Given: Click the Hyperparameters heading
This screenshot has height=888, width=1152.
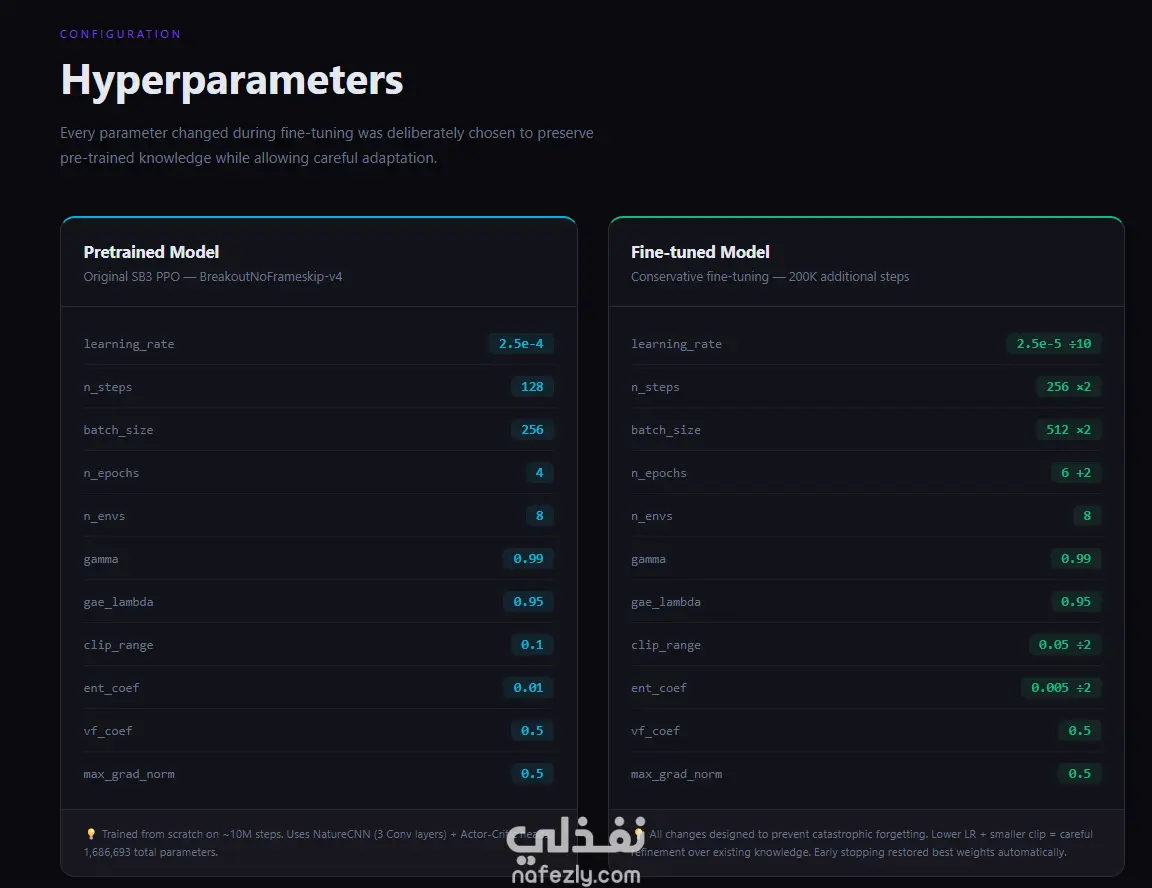Looking at the screenshot, I should click(231, 80).
